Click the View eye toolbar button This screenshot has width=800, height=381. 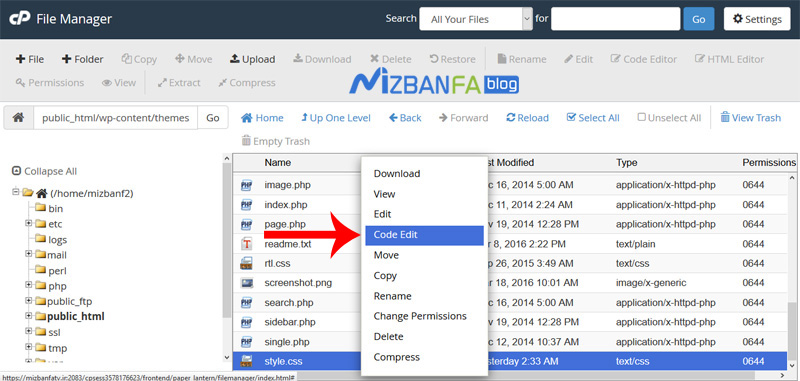click(x=119, y=83)
